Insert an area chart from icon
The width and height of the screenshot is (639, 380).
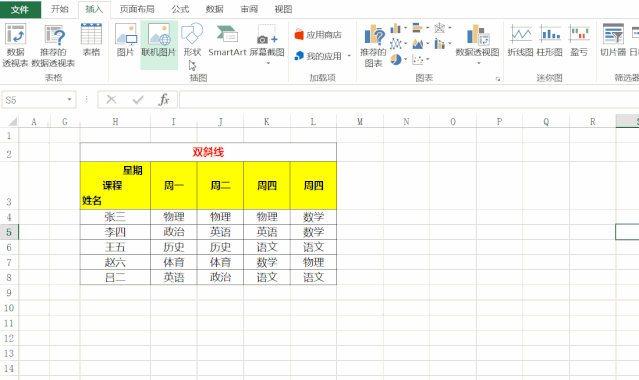417,43
